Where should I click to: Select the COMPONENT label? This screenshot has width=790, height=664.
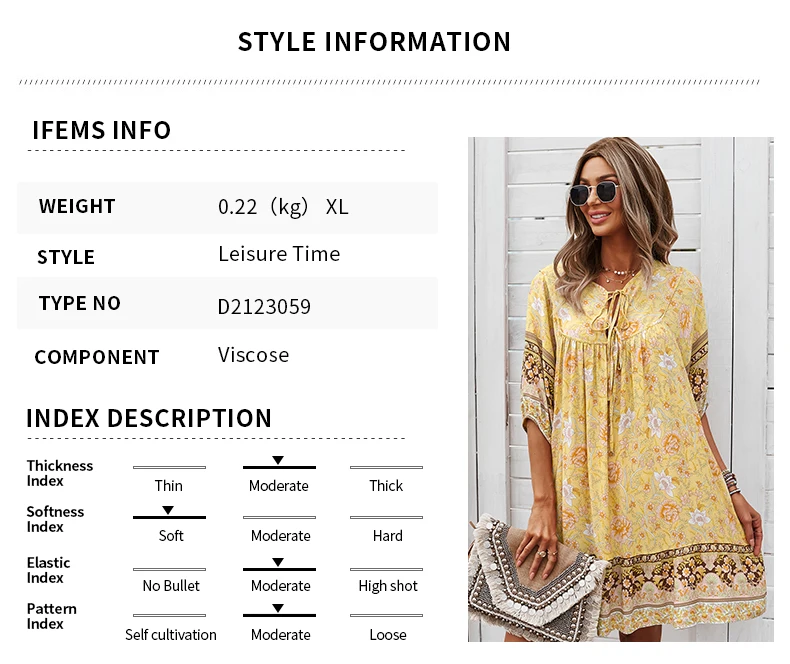coord(97,357)
